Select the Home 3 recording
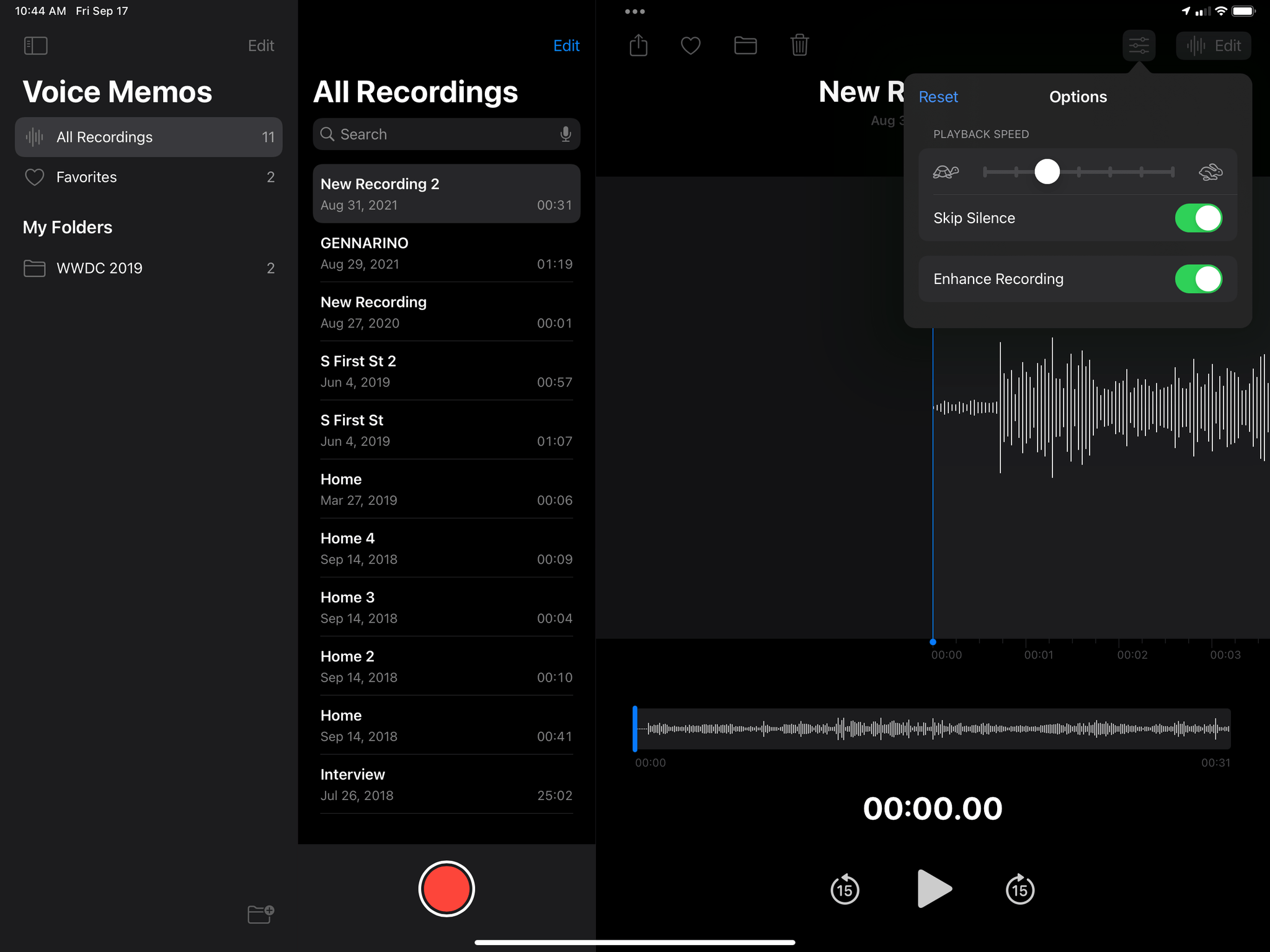This screenshot has height=952, width=1270. coord(446,607)
